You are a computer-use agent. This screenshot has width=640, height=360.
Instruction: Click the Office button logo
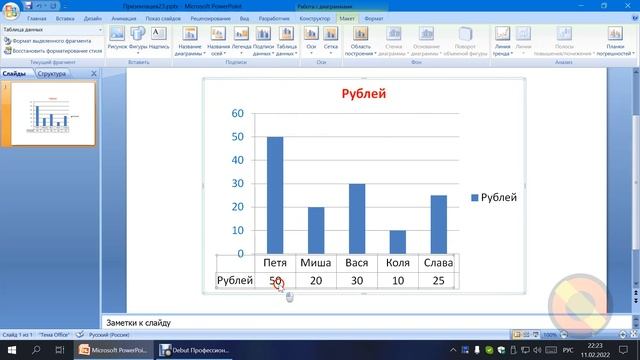coord(11,11)
